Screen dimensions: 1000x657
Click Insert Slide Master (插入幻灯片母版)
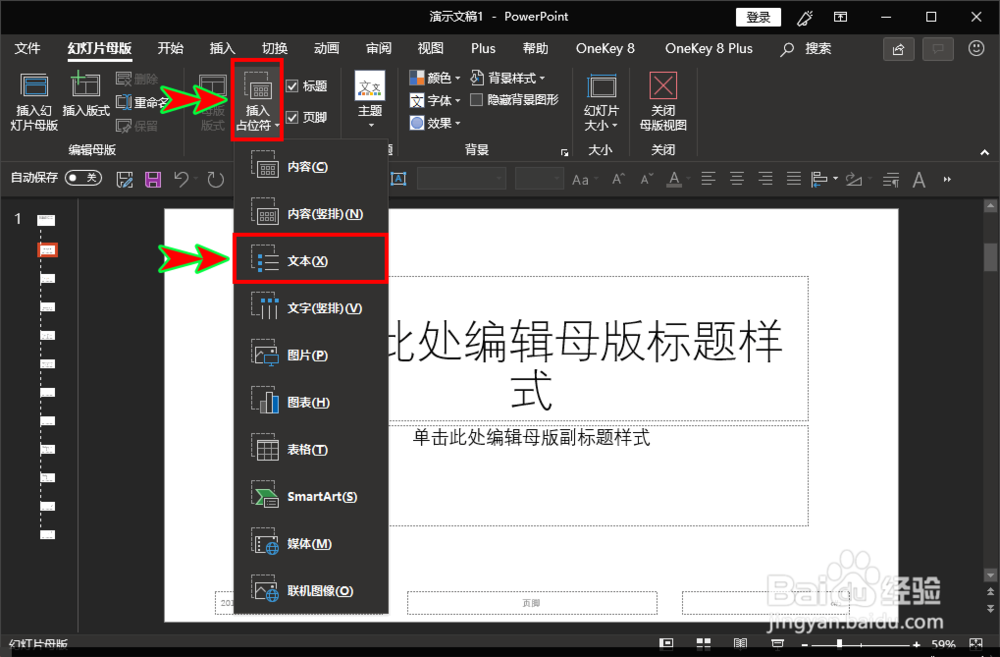34,101
